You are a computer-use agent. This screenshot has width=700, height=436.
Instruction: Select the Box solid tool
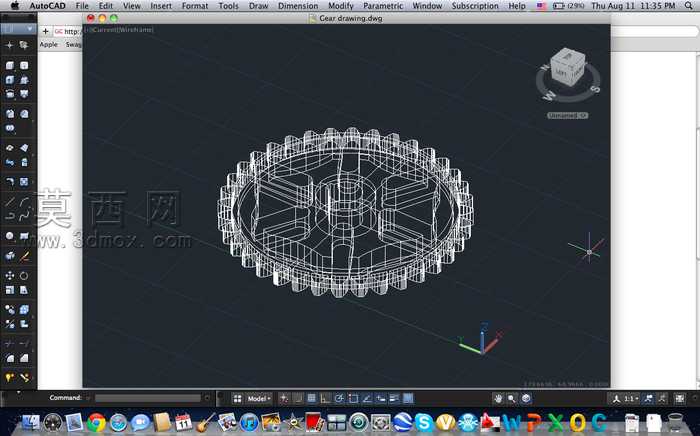pyautogui.click(x=10, y=66)
